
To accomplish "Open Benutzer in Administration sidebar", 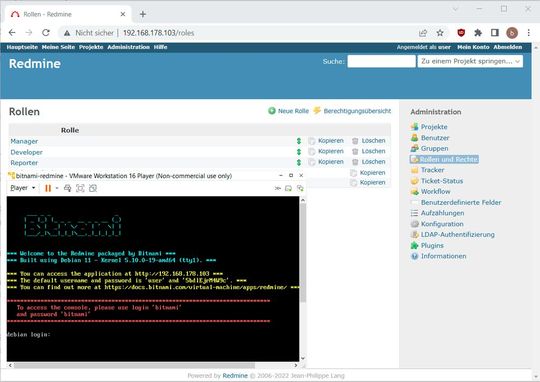I will point(435,138).
